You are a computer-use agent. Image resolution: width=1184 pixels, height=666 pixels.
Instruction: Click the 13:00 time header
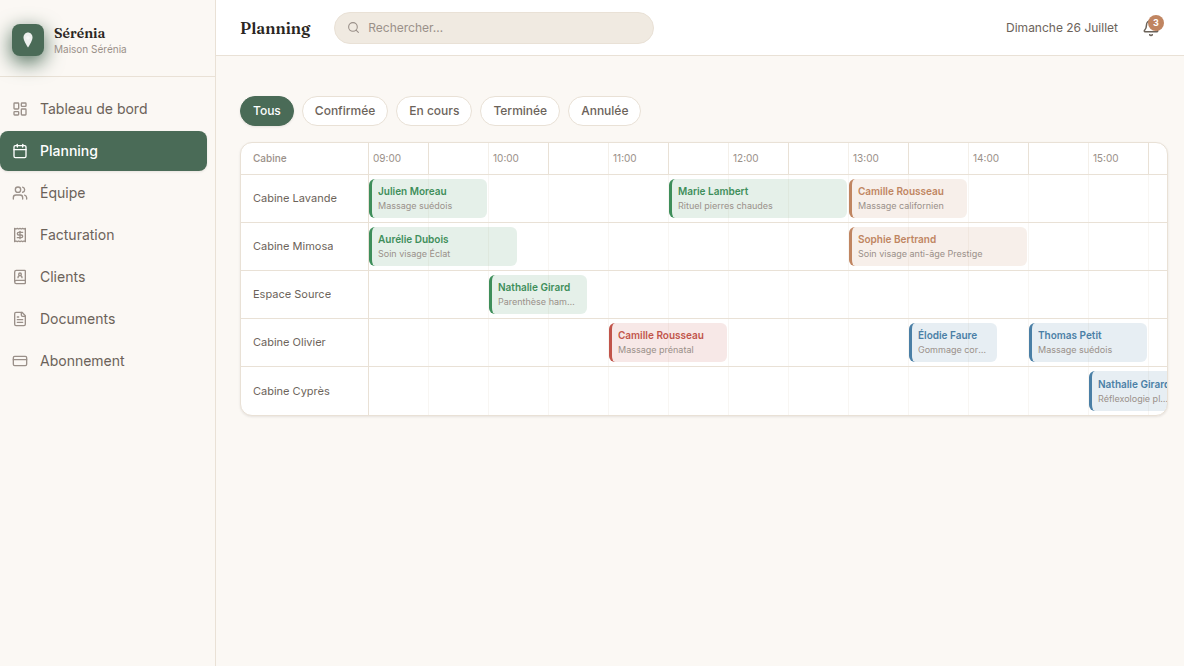point(865,159)
